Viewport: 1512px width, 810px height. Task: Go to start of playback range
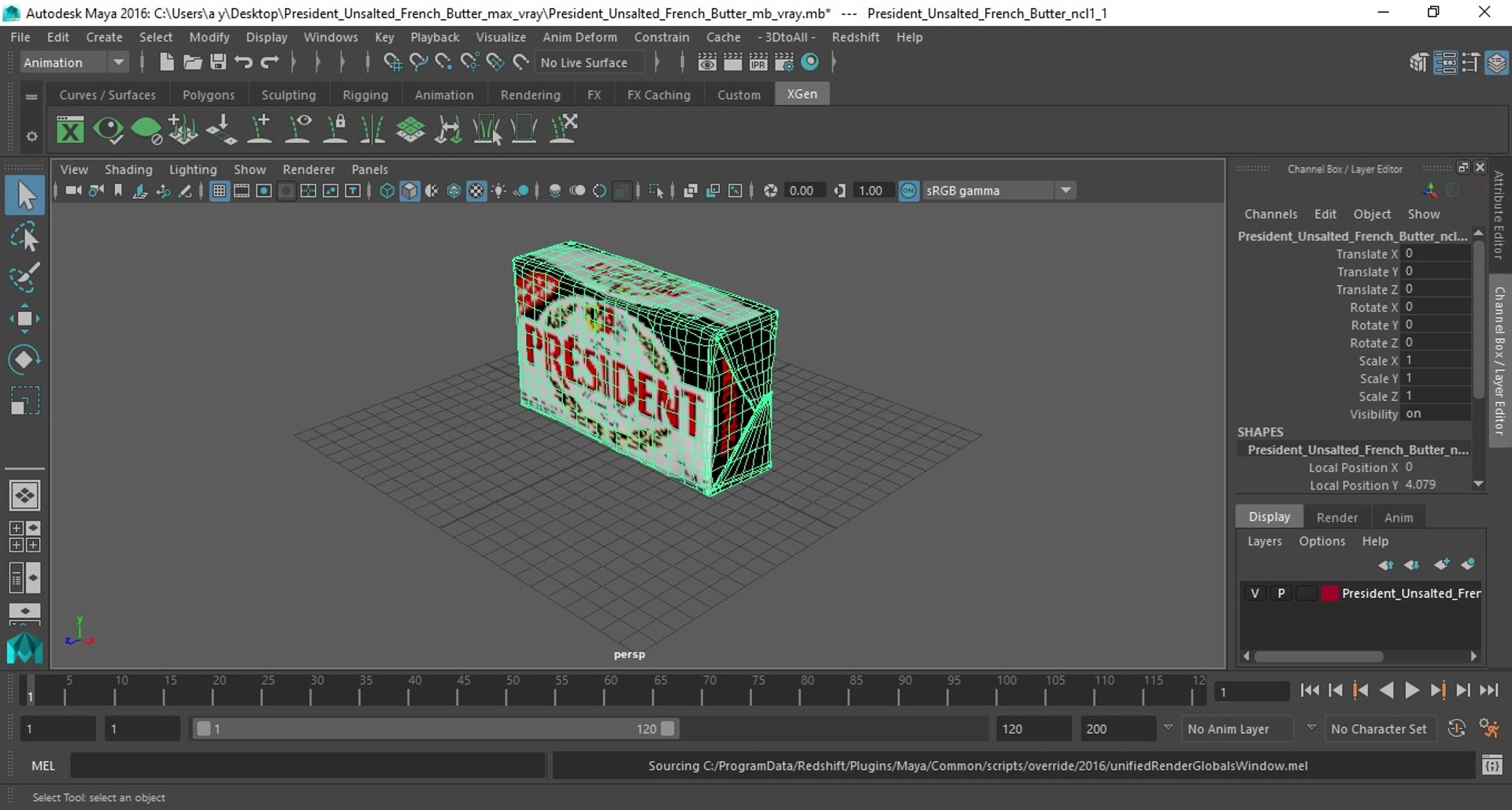pyautogui.click(x=1310, y=690)
